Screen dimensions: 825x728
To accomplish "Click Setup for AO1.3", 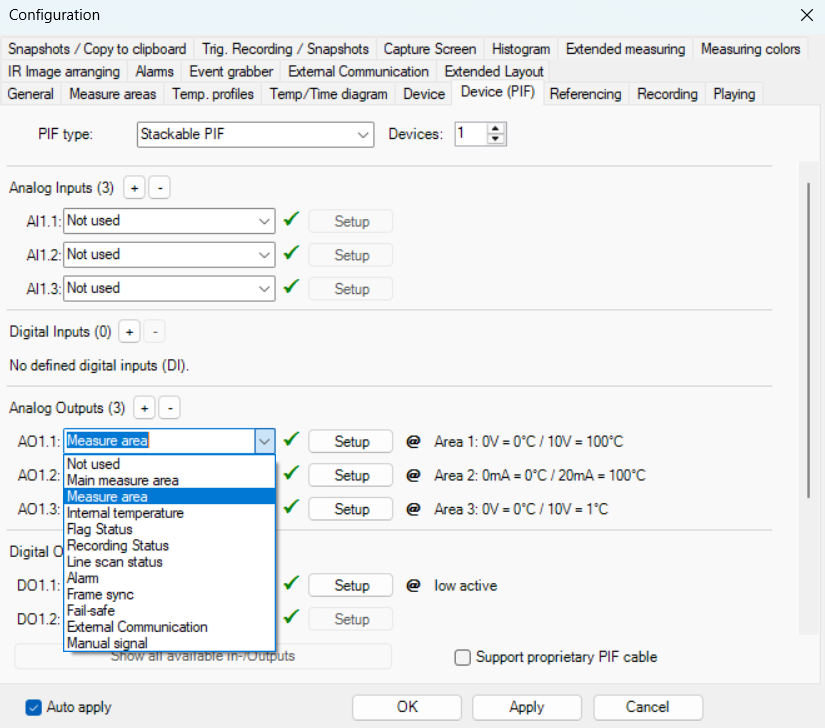I will pos(351,509).
